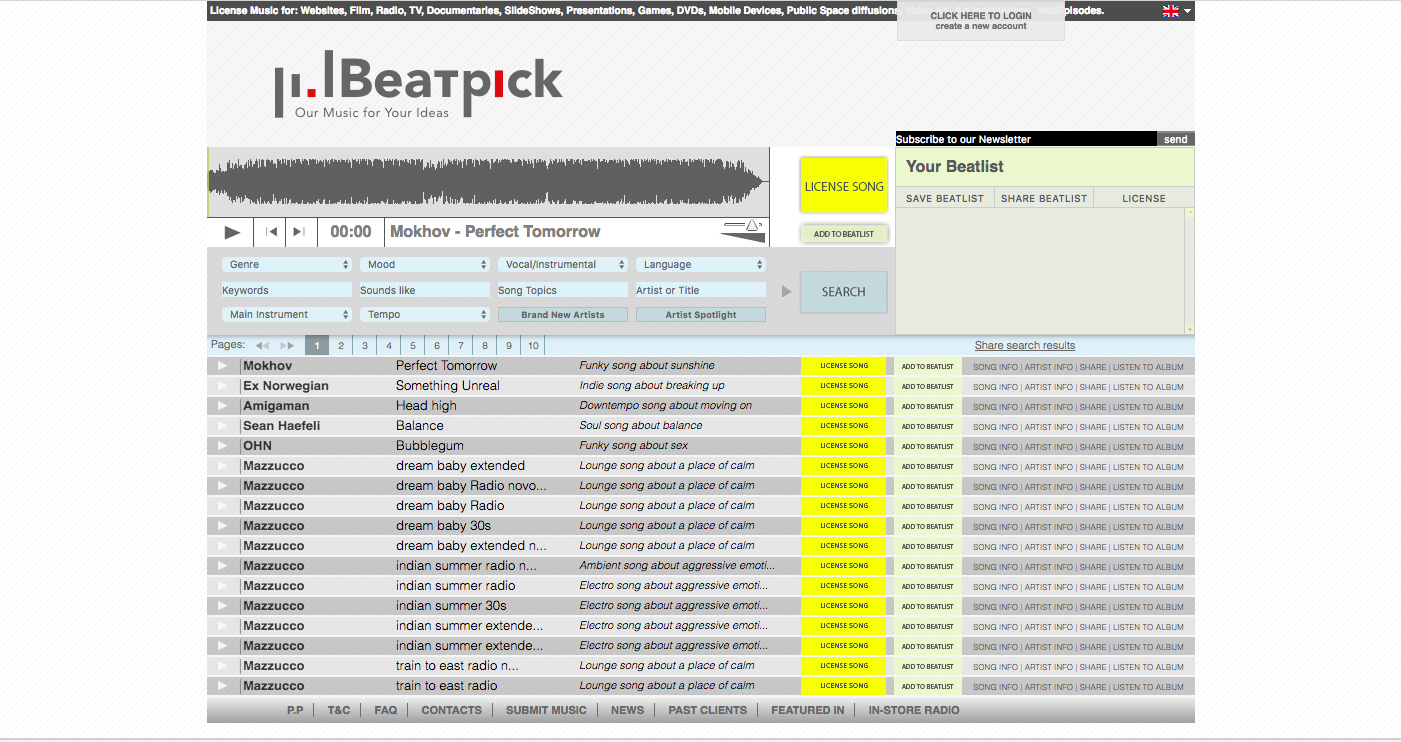Open SONG INFO for Sean Haefeli Balance
This screenshot has width=1401, height=742.
[x=995, y=427]
